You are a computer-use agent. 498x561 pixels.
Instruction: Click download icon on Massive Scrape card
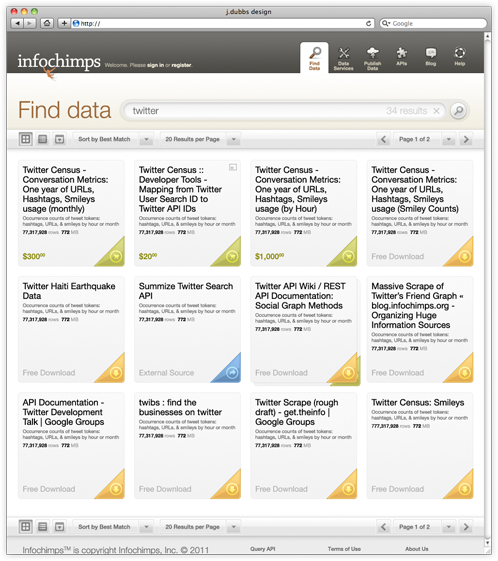[x=465, y=373]
